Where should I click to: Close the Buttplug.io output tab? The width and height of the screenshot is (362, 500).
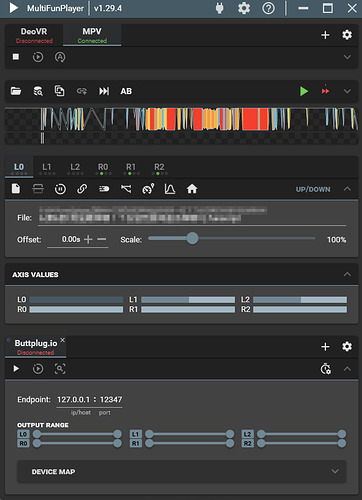pyautogui.click(x=62, y=340)
